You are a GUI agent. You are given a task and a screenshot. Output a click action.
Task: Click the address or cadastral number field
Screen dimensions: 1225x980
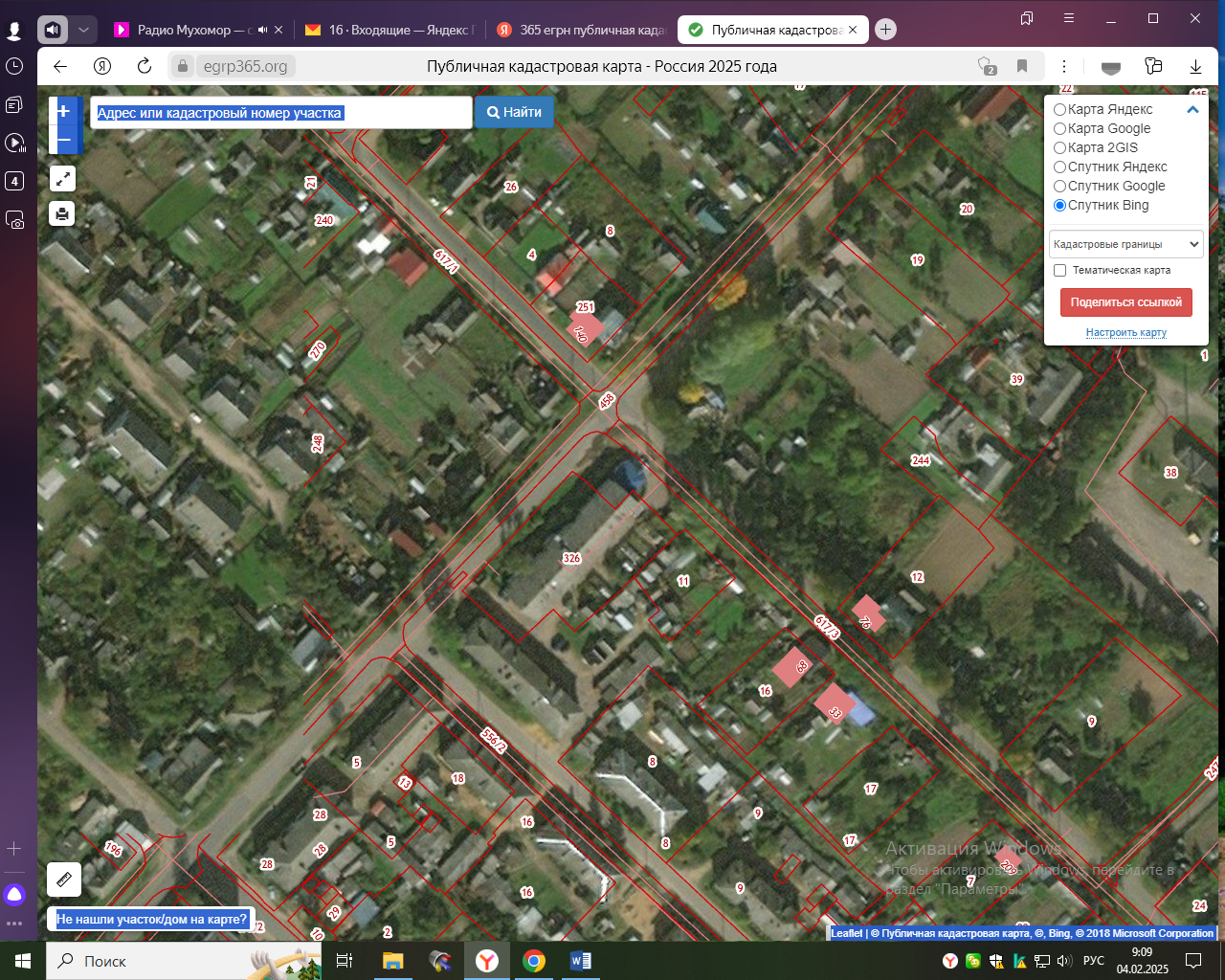point(281,113)
